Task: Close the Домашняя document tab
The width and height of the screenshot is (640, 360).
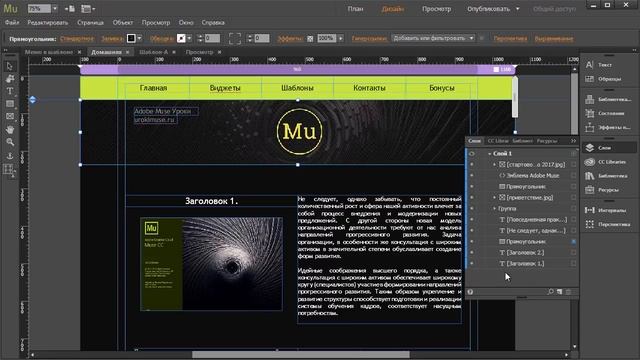Action: point(128,52)
